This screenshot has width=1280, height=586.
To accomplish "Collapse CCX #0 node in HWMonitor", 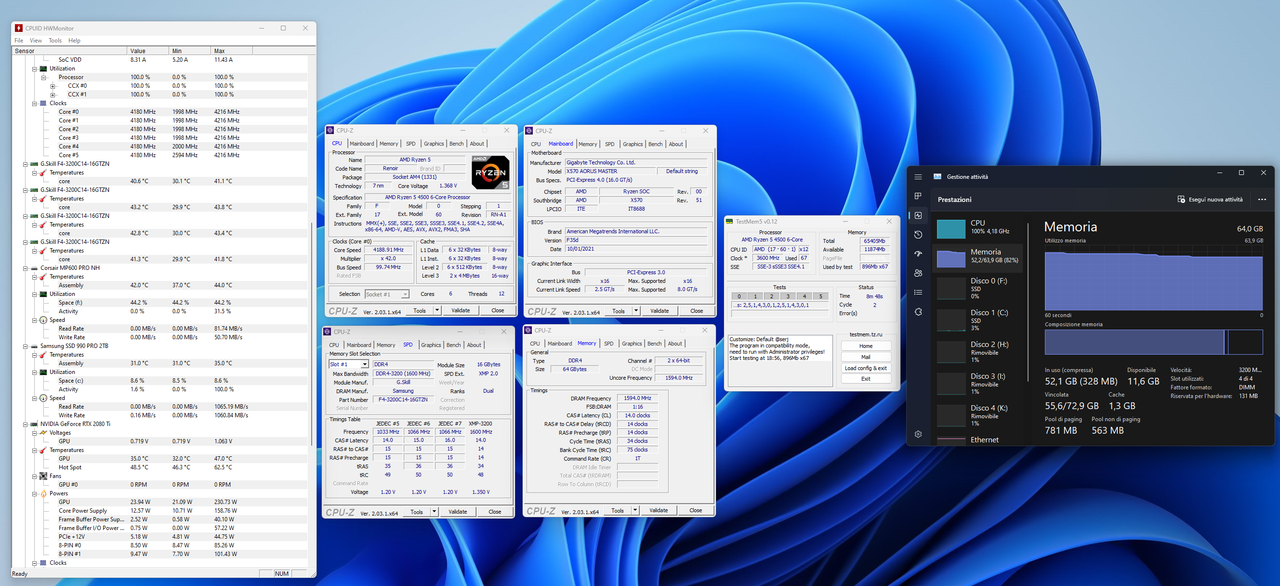I will (52, 86).
